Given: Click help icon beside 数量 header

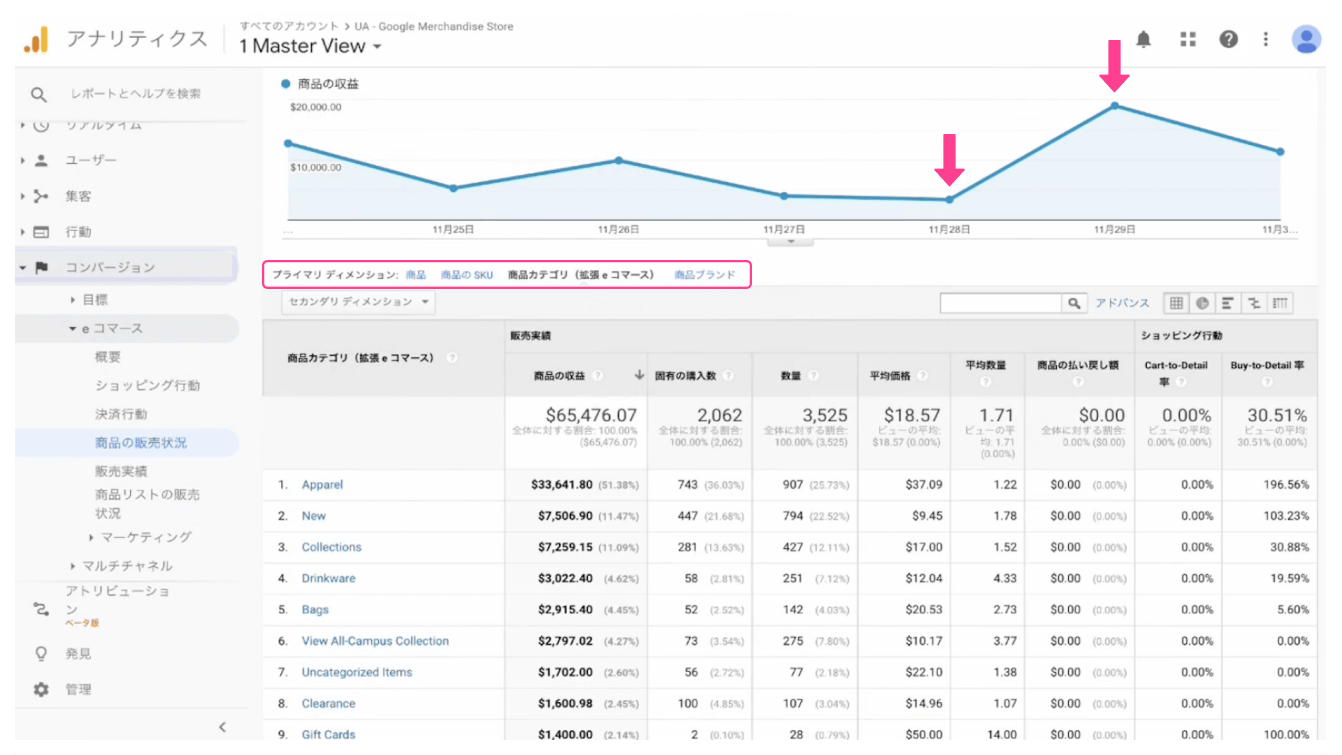Looking at the screenshot, I should [812, 376].
